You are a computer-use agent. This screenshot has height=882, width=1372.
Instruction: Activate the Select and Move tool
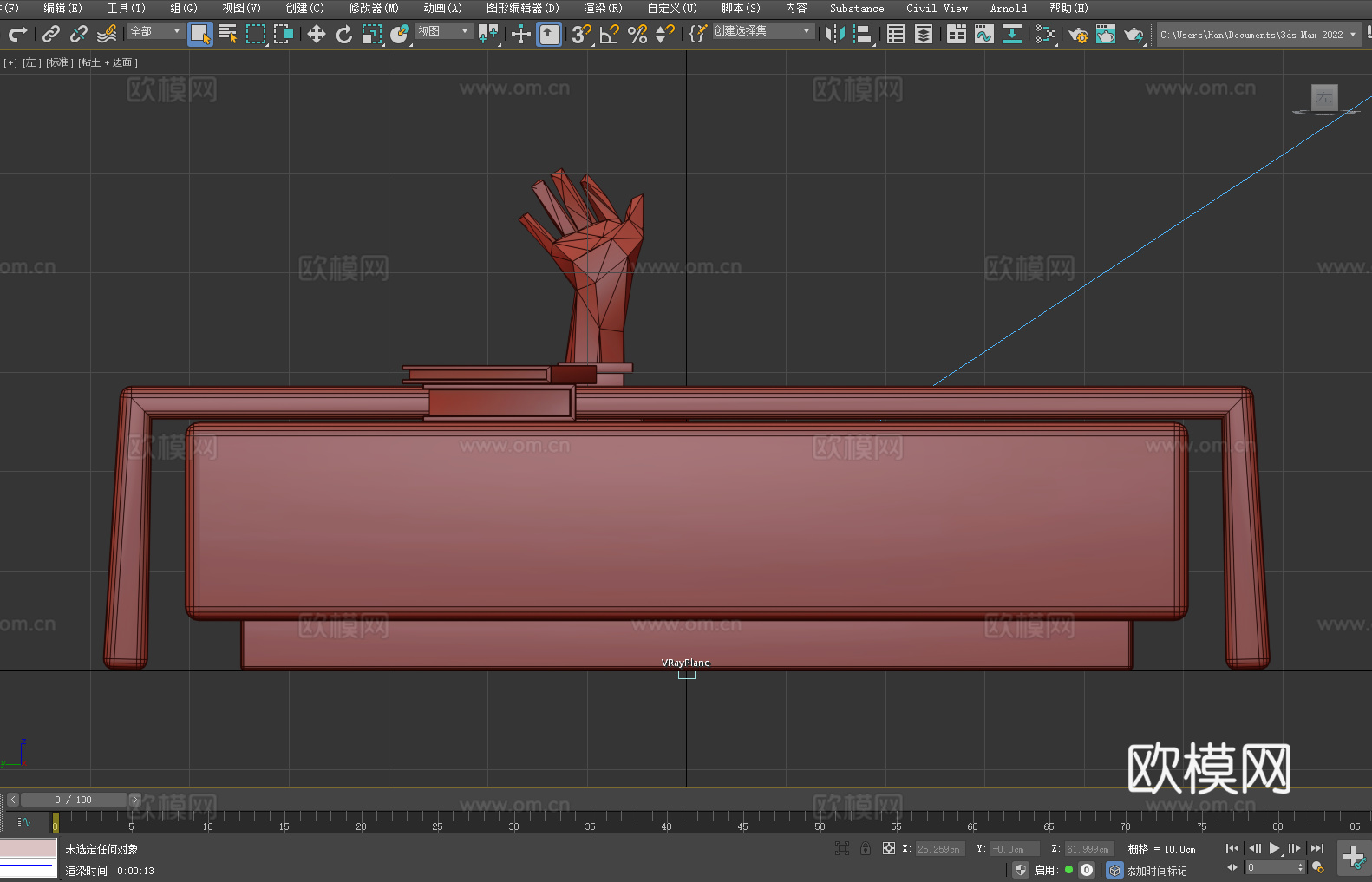[317, 34]
